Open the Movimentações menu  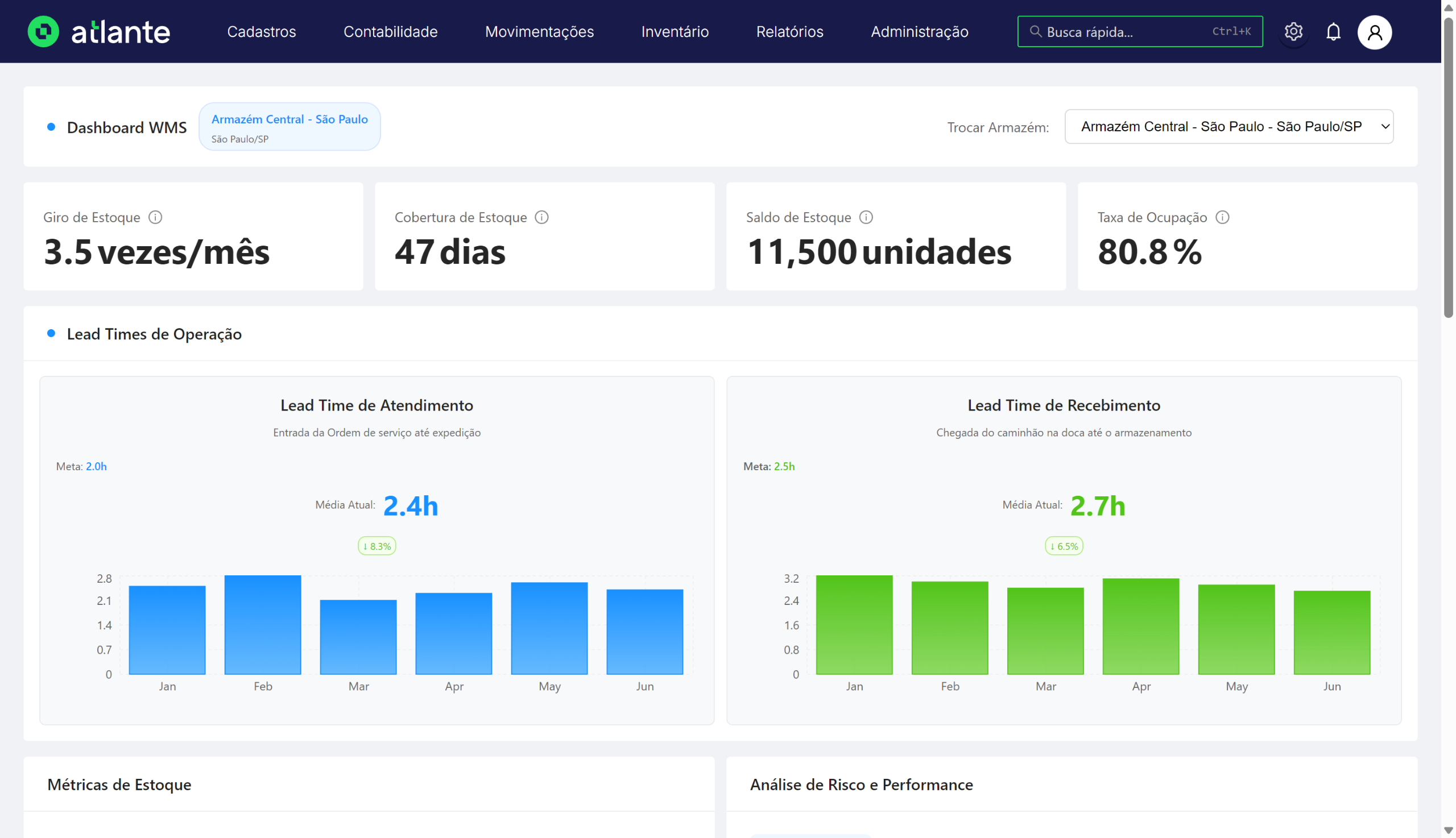pos(539,32)
